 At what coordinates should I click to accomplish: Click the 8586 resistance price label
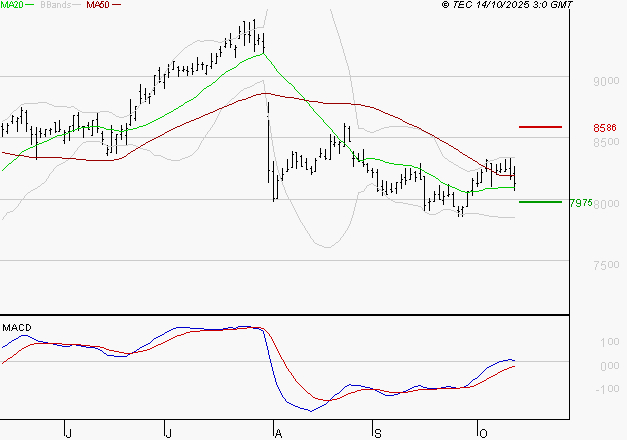[604, 128]
